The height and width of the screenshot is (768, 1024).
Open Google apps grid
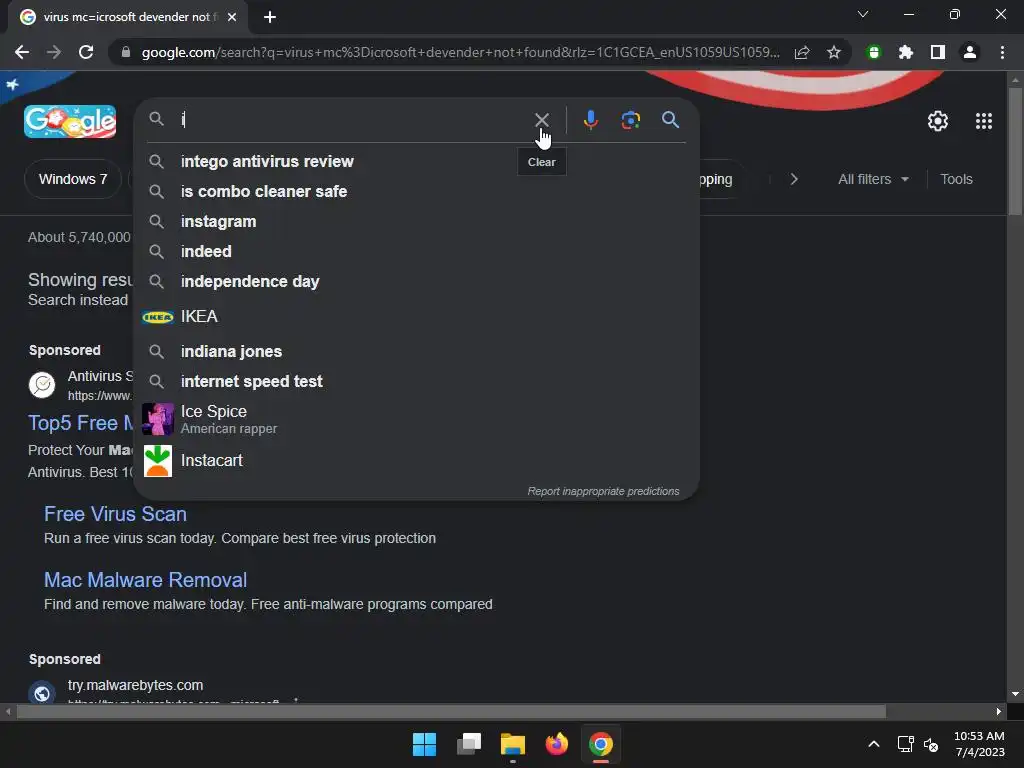pyautogui.click(x=984, y=121)
